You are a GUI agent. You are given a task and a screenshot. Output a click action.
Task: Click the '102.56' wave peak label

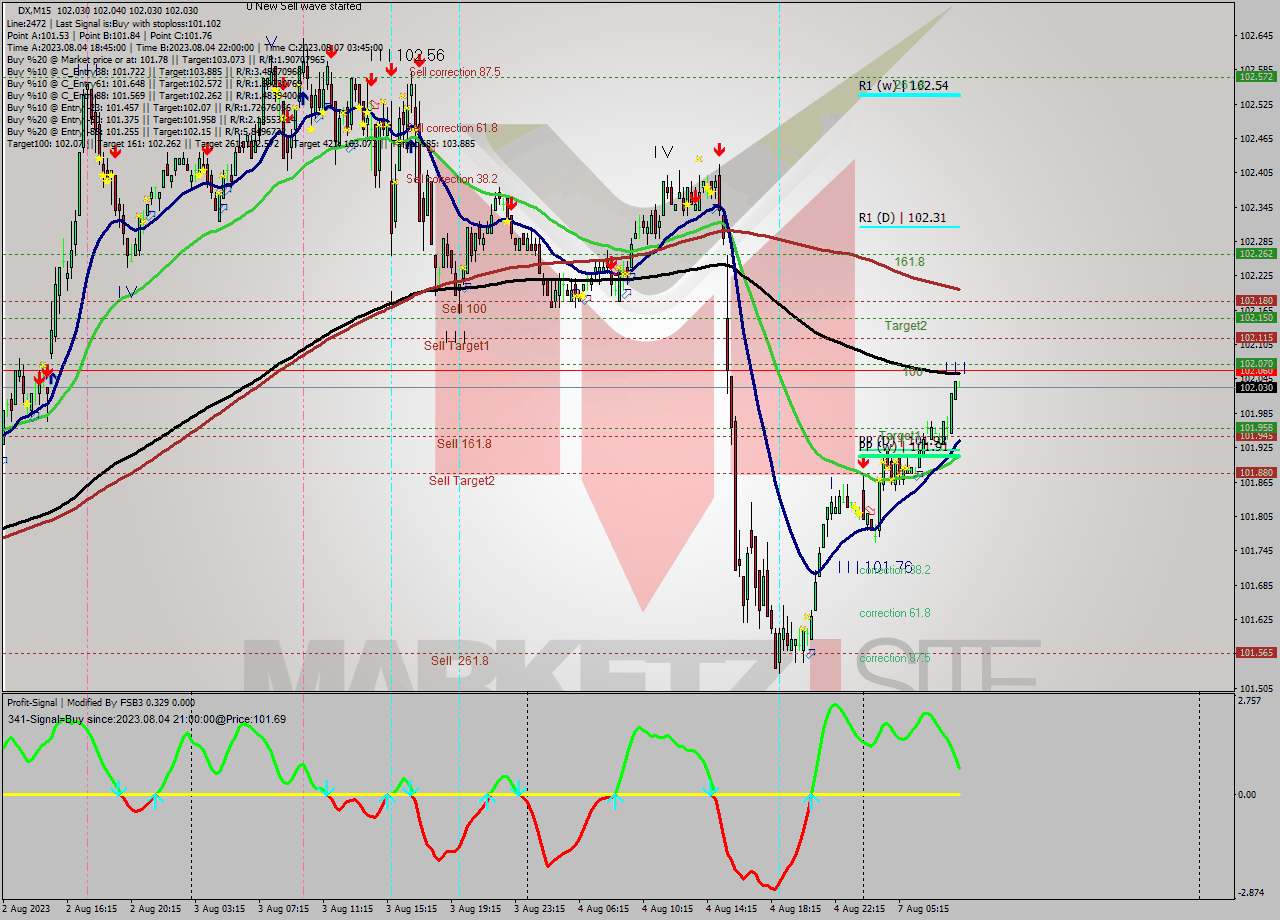pos(420,55)
